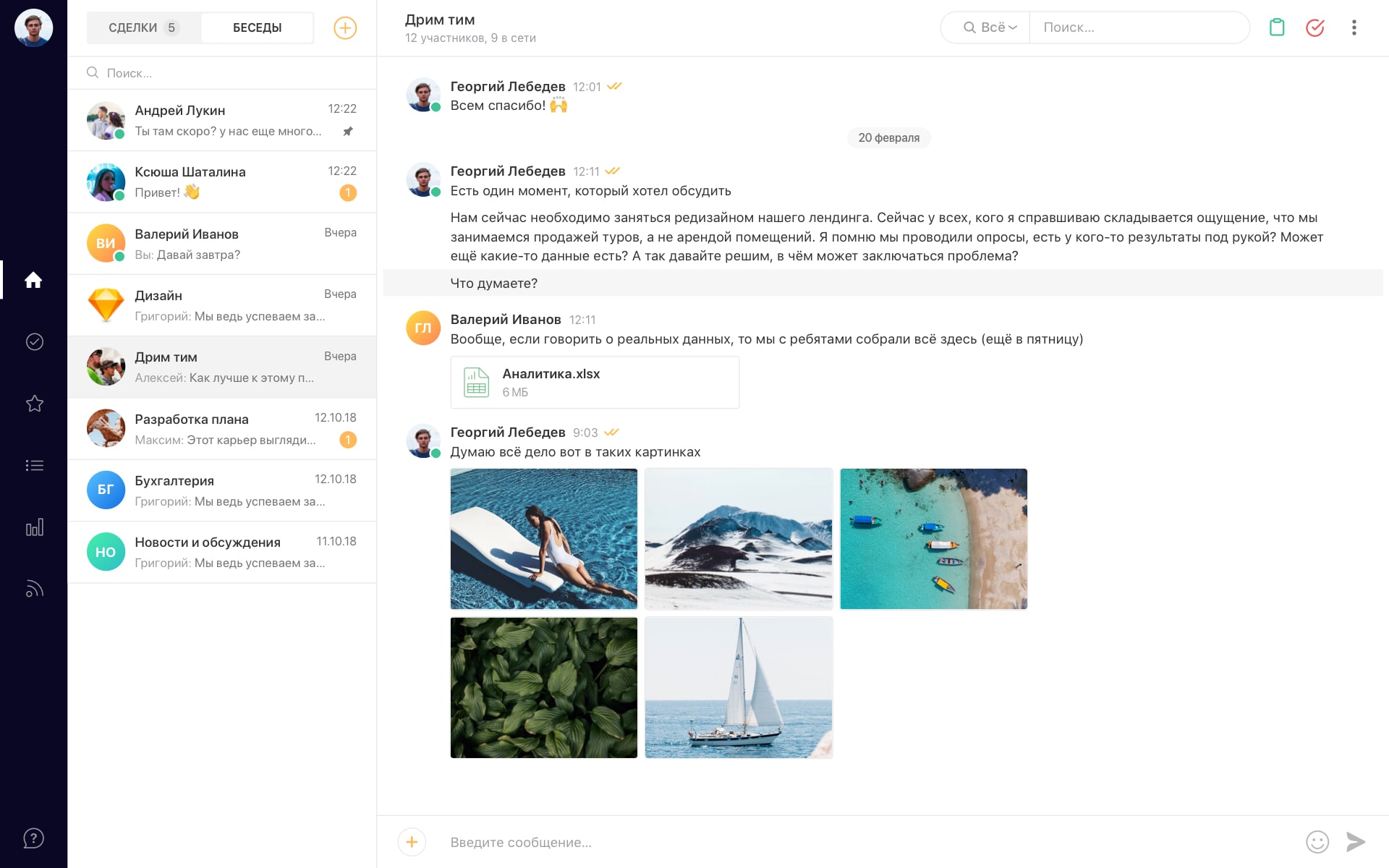Screen dimensions: 1389x868
Task: Open the list icon in sidebar
Action: [34, 465]
